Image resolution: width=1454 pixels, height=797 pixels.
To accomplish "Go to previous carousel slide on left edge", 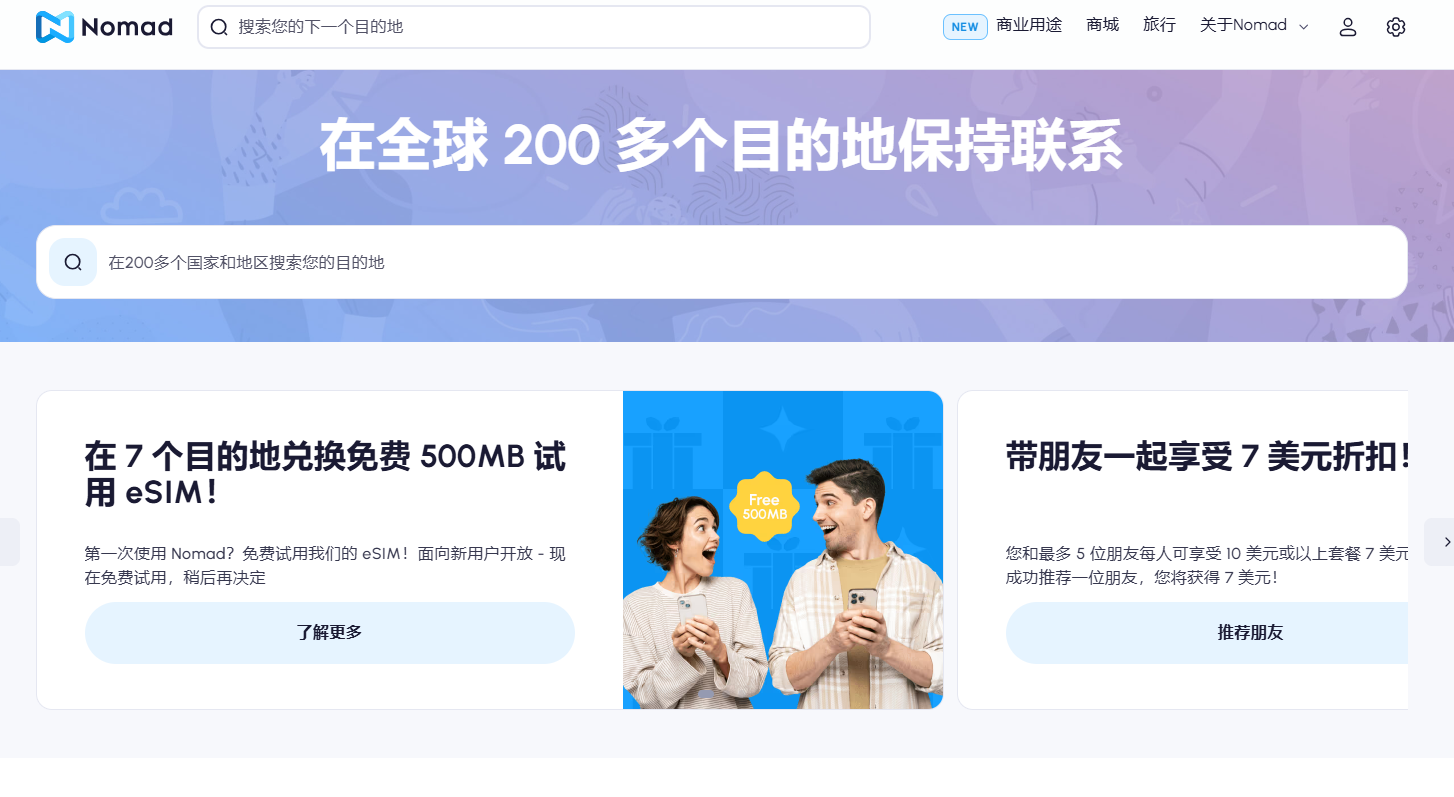I will click(x=9, y=542).
